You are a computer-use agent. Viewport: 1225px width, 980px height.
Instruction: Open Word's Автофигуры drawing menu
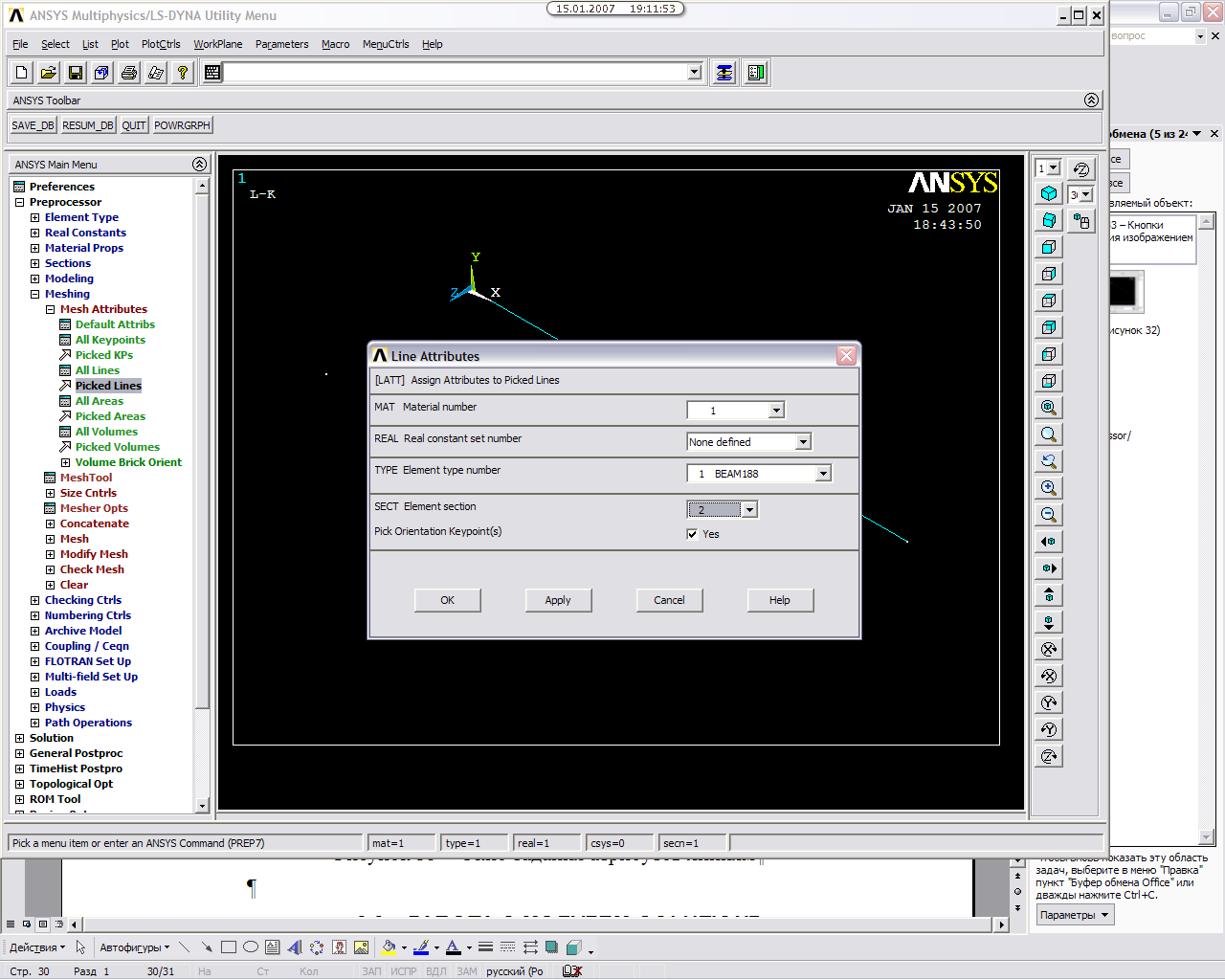[x=134, y=947]
